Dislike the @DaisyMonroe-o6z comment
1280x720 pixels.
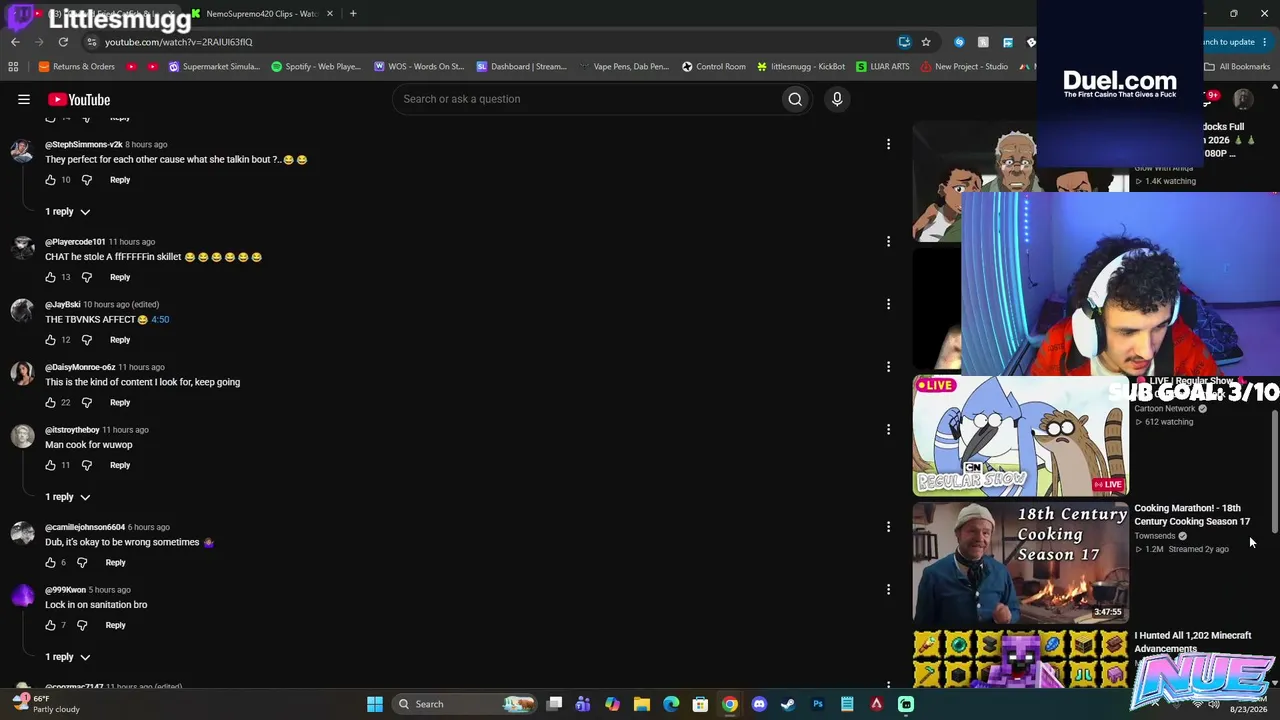[86, 402]
